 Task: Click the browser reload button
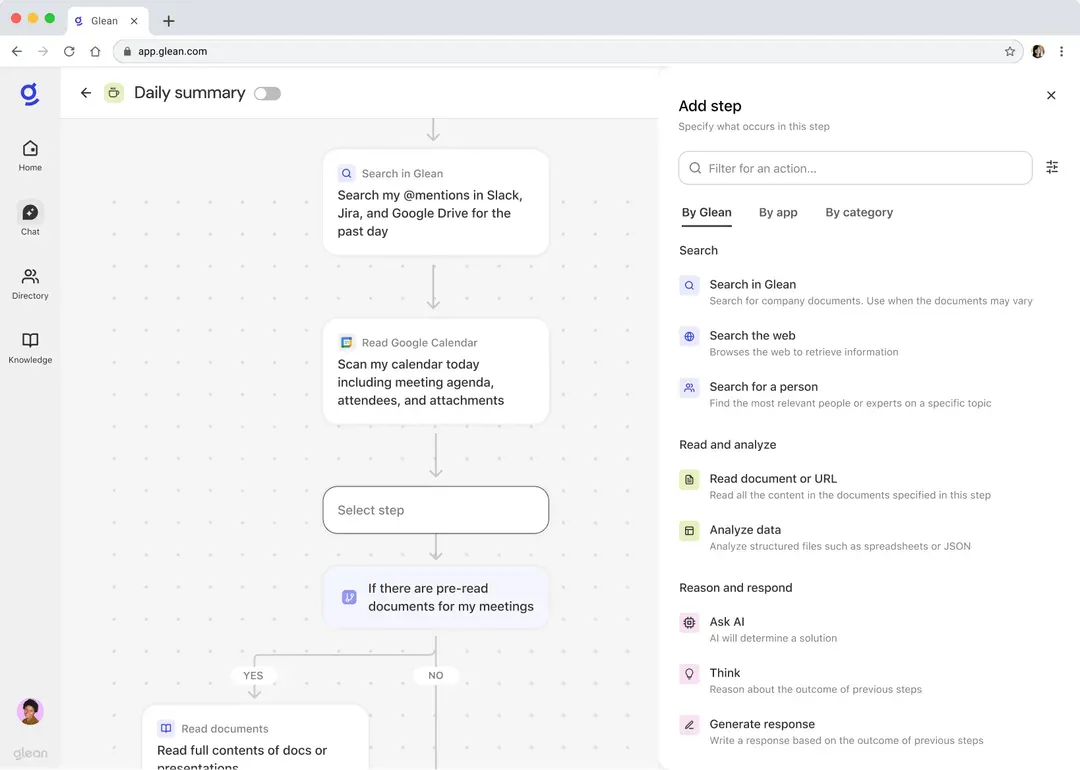pyautogui.click(x=69, y=51)
